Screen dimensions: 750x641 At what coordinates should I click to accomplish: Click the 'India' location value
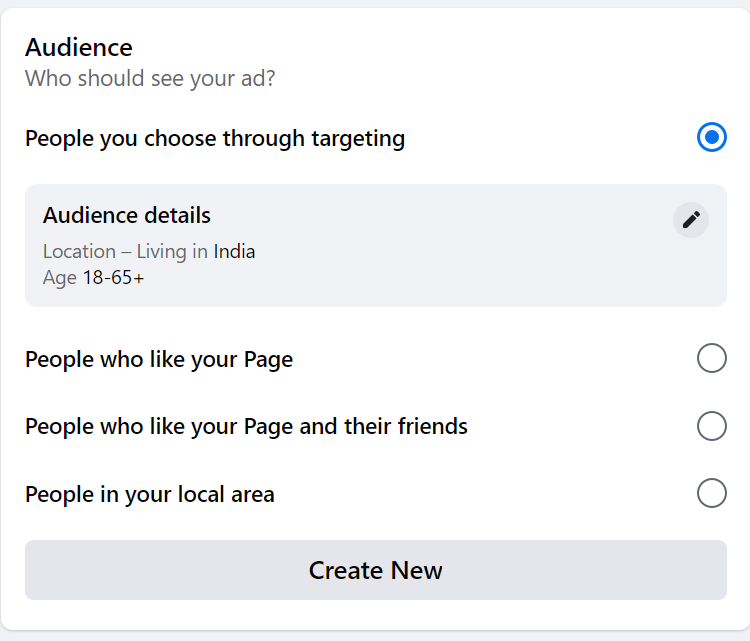pos(234,252)
